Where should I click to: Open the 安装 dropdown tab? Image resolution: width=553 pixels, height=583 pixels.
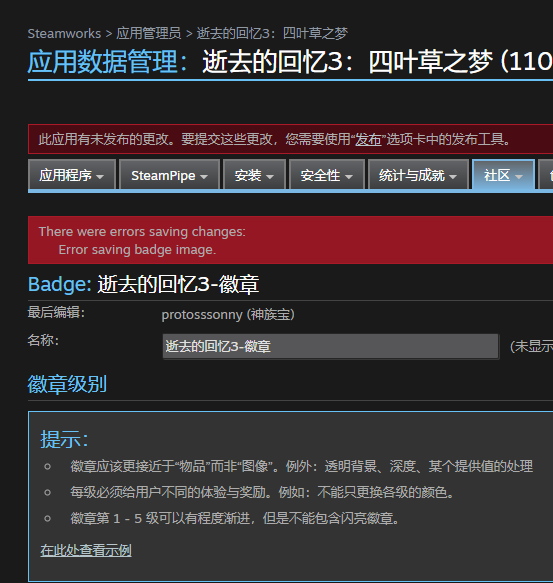click(x=254, y=175)
